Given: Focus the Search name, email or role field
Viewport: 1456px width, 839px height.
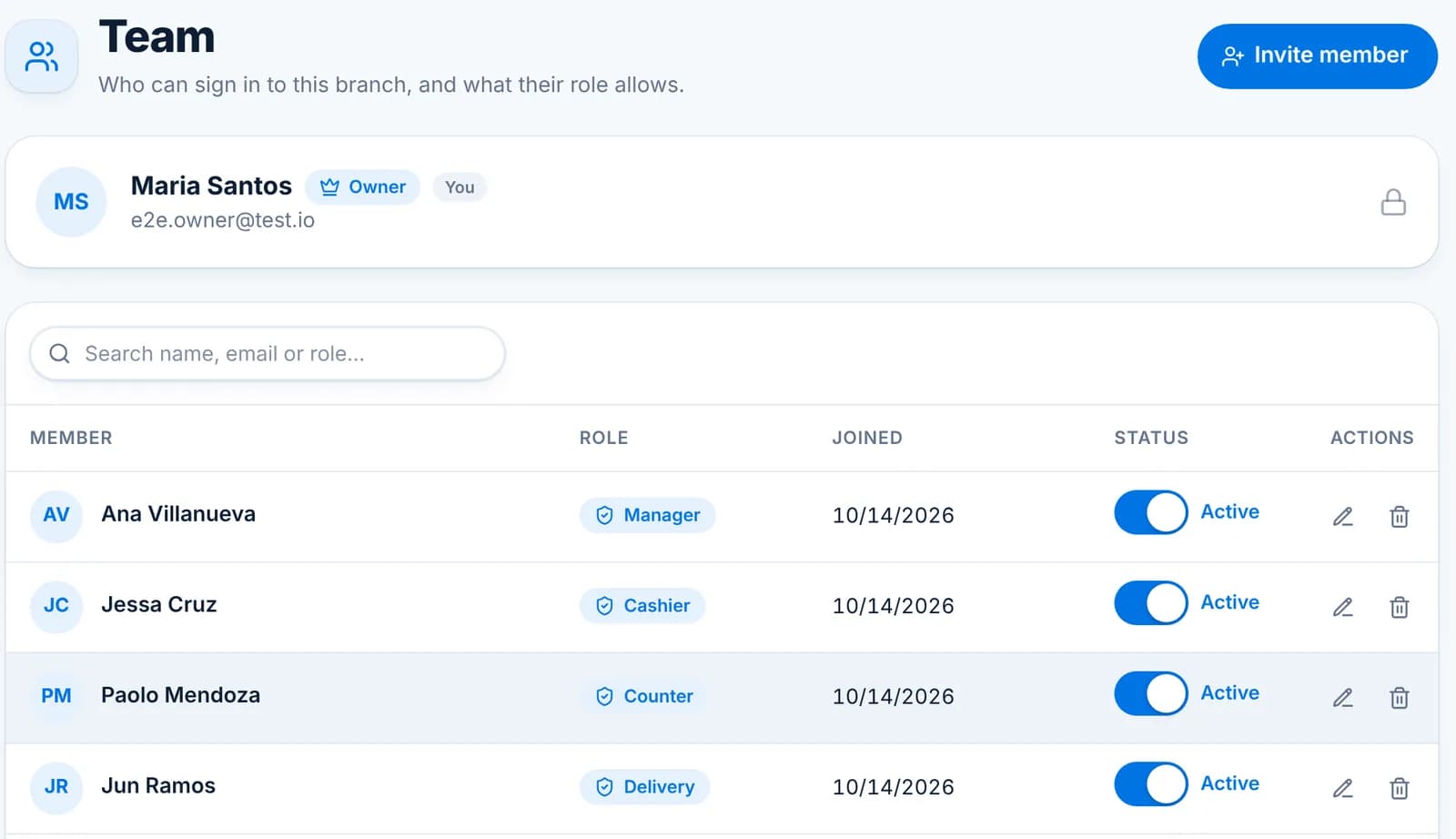Looking at the screenshot, I should tap(268, 354).
